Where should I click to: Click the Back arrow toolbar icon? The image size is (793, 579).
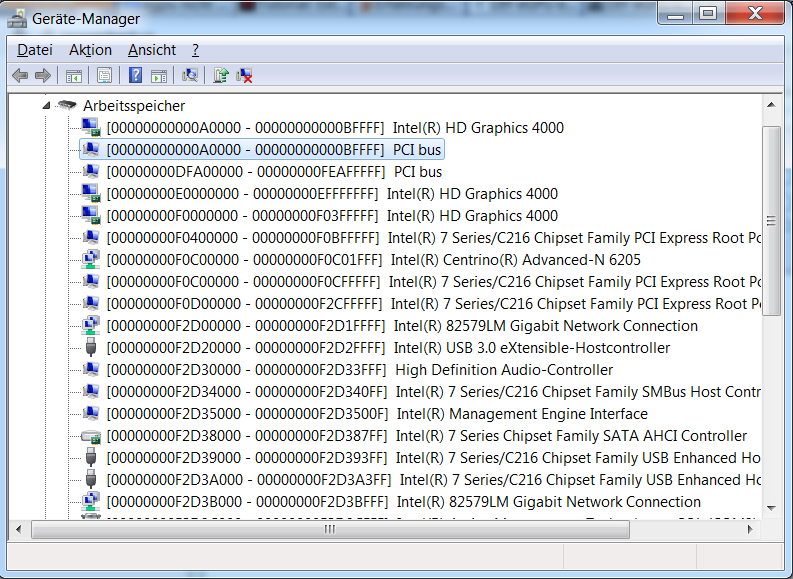tap(20, 76)
